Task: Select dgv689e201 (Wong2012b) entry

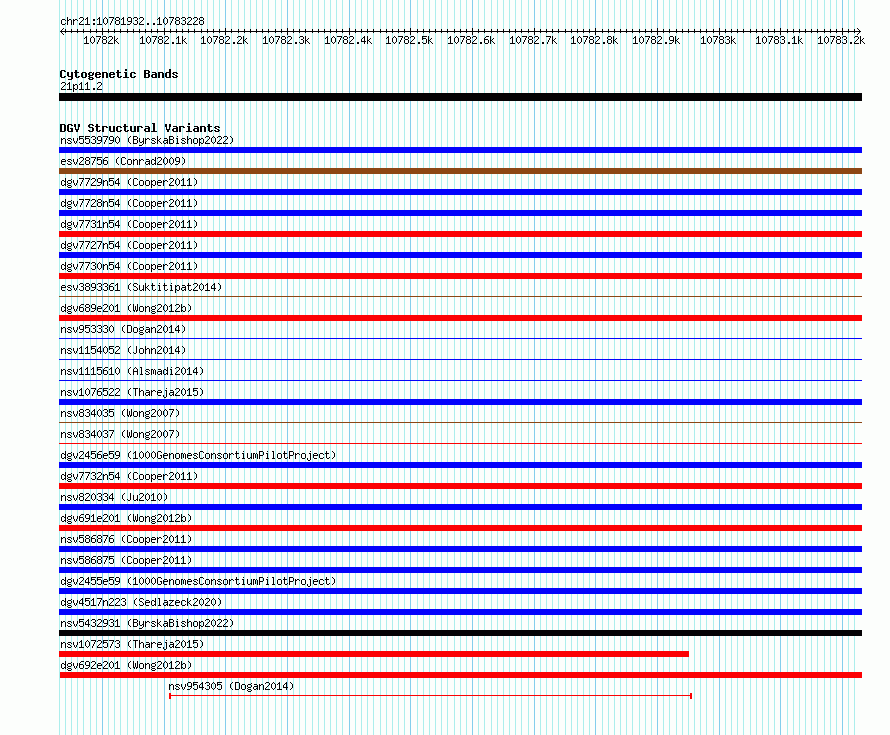Action: [x=126, y=308]
